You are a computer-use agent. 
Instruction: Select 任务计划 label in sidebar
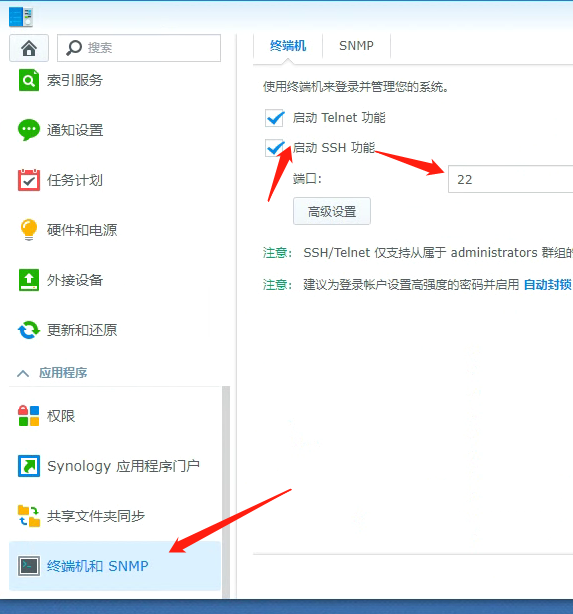(x=75, y=180)
